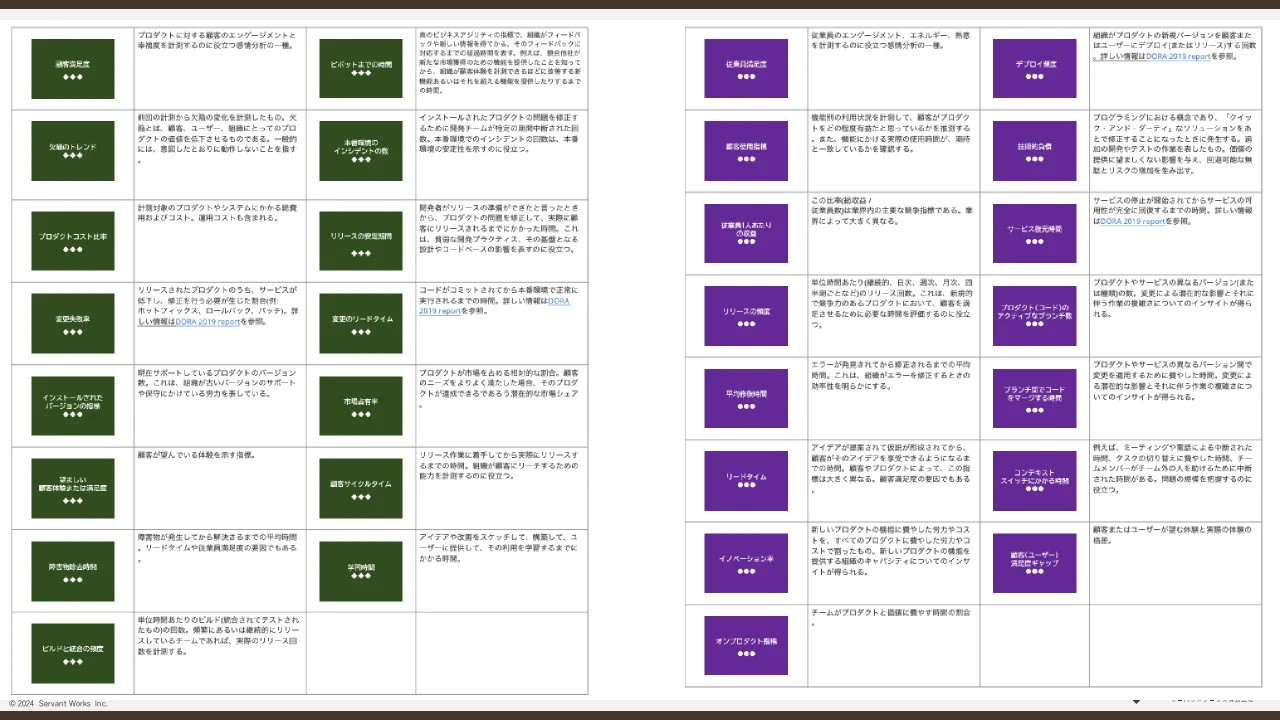Click description starting 顧客またはユーザーが望む体験
This screenshot has width=1280, height=720.
click(x=1170, y=534)
